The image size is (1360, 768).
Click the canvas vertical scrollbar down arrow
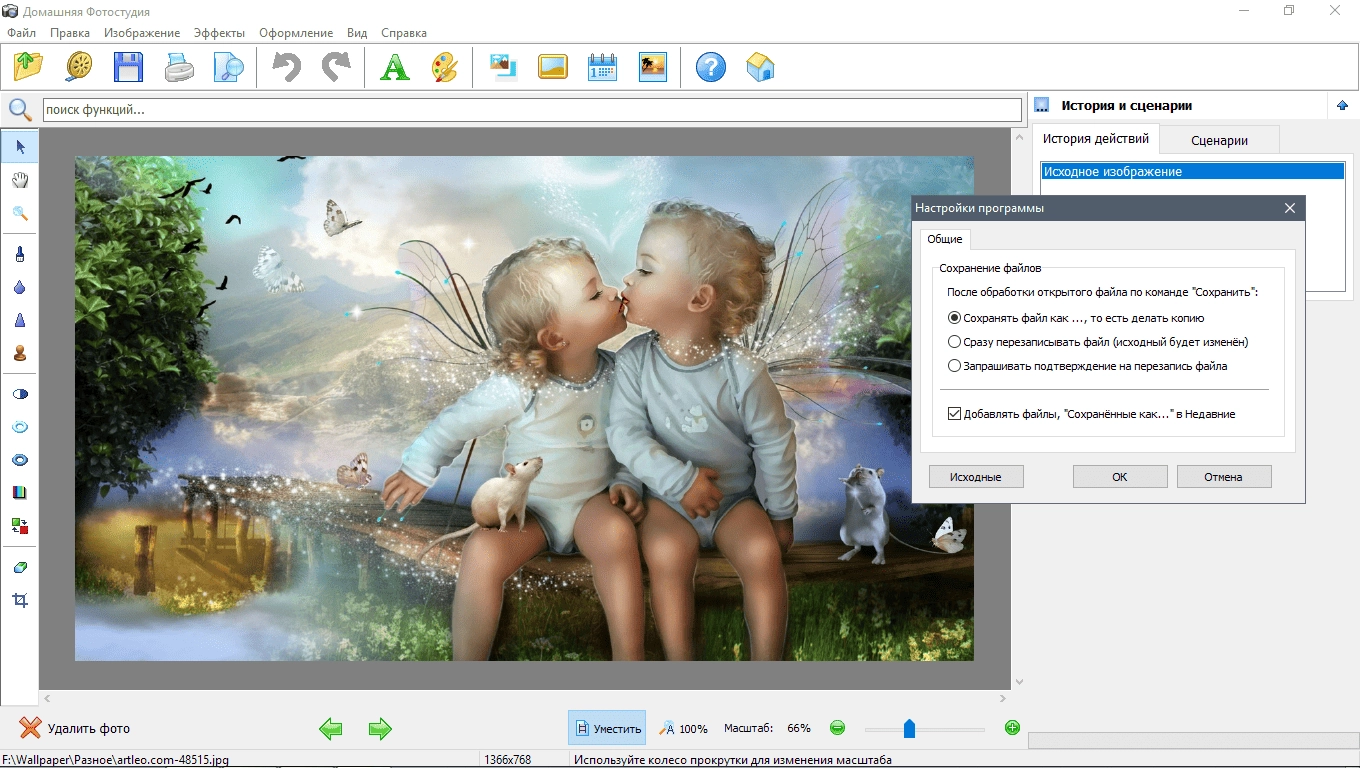[x=1019, y=681]
